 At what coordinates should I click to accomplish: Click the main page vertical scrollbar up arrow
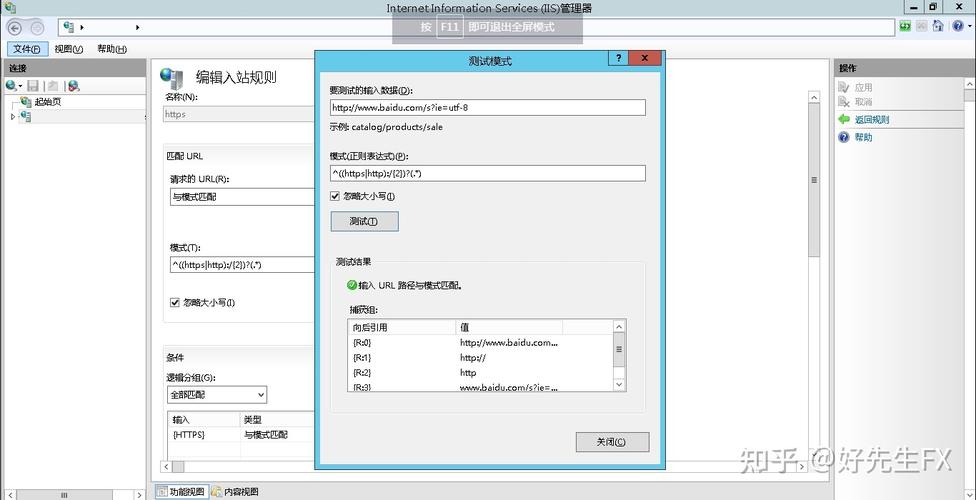coord(814,97)
